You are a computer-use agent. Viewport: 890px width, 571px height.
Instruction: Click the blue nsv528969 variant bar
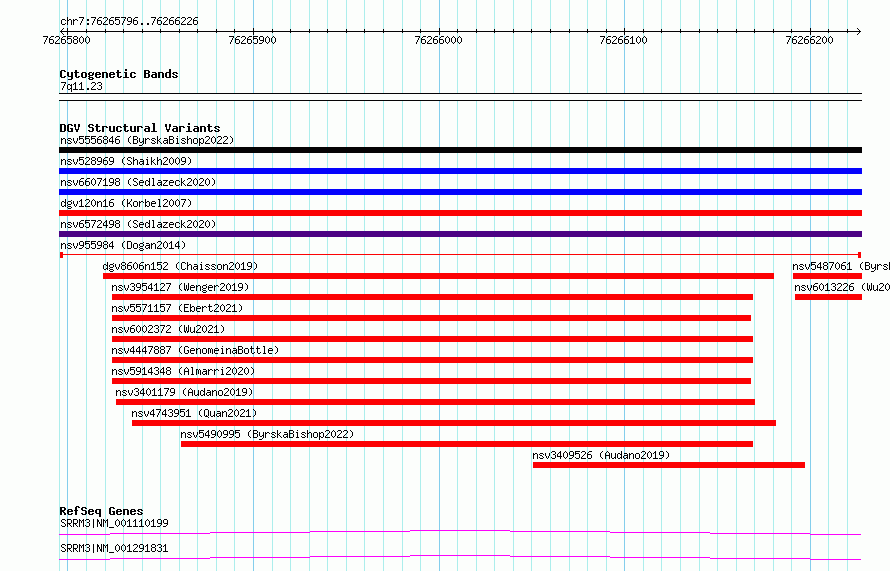coord(460,171)
